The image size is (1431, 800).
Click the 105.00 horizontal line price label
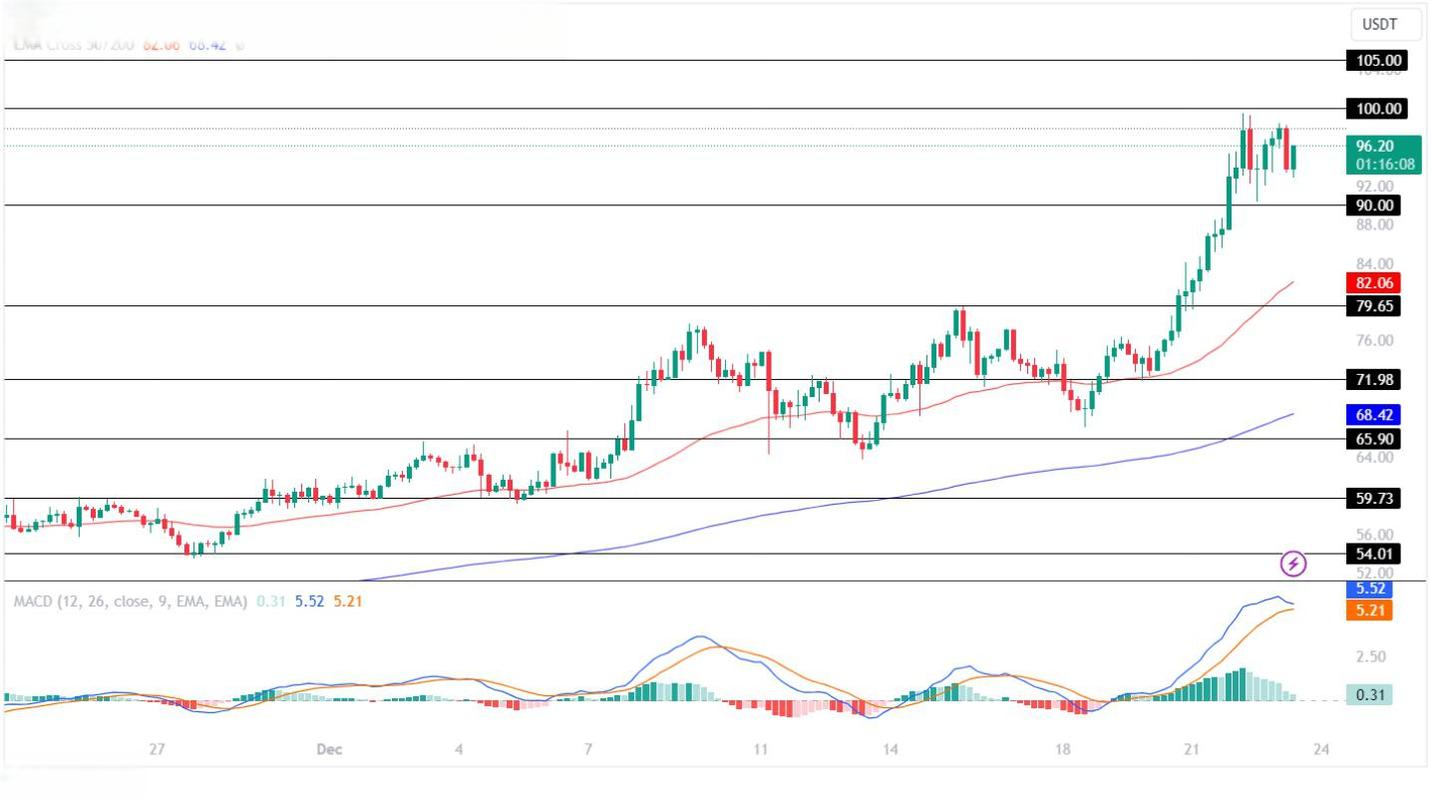[x=1377, y=61]
